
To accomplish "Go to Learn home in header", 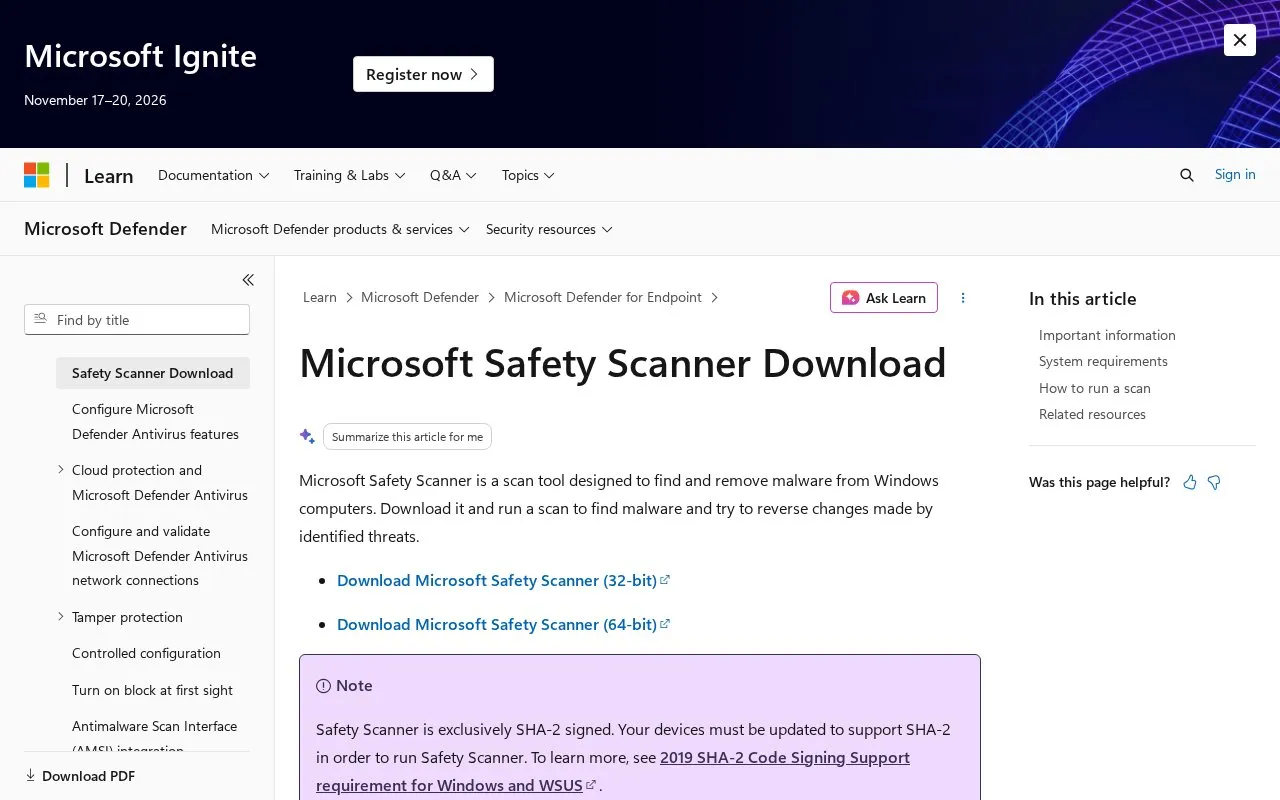I will click(108, 176).
